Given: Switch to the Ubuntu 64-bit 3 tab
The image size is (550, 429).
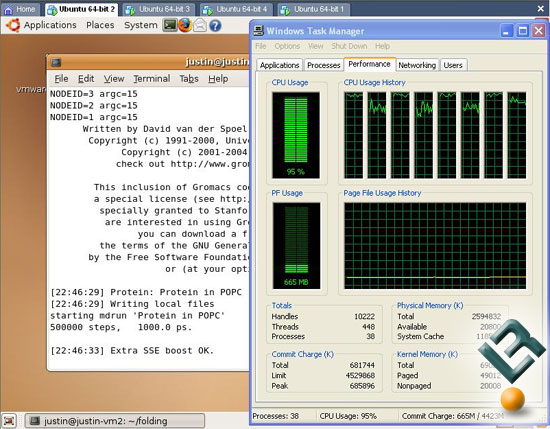Looking at the screenshot, I should point(160,9).
